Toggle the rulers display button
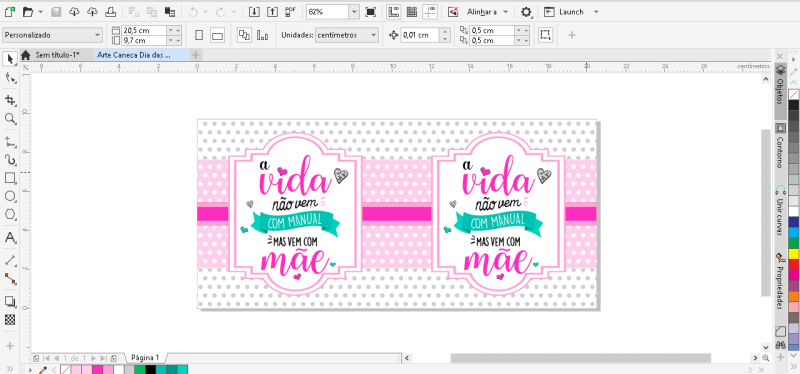This screenshot has height=374, width=800. (x=393, y=12)
